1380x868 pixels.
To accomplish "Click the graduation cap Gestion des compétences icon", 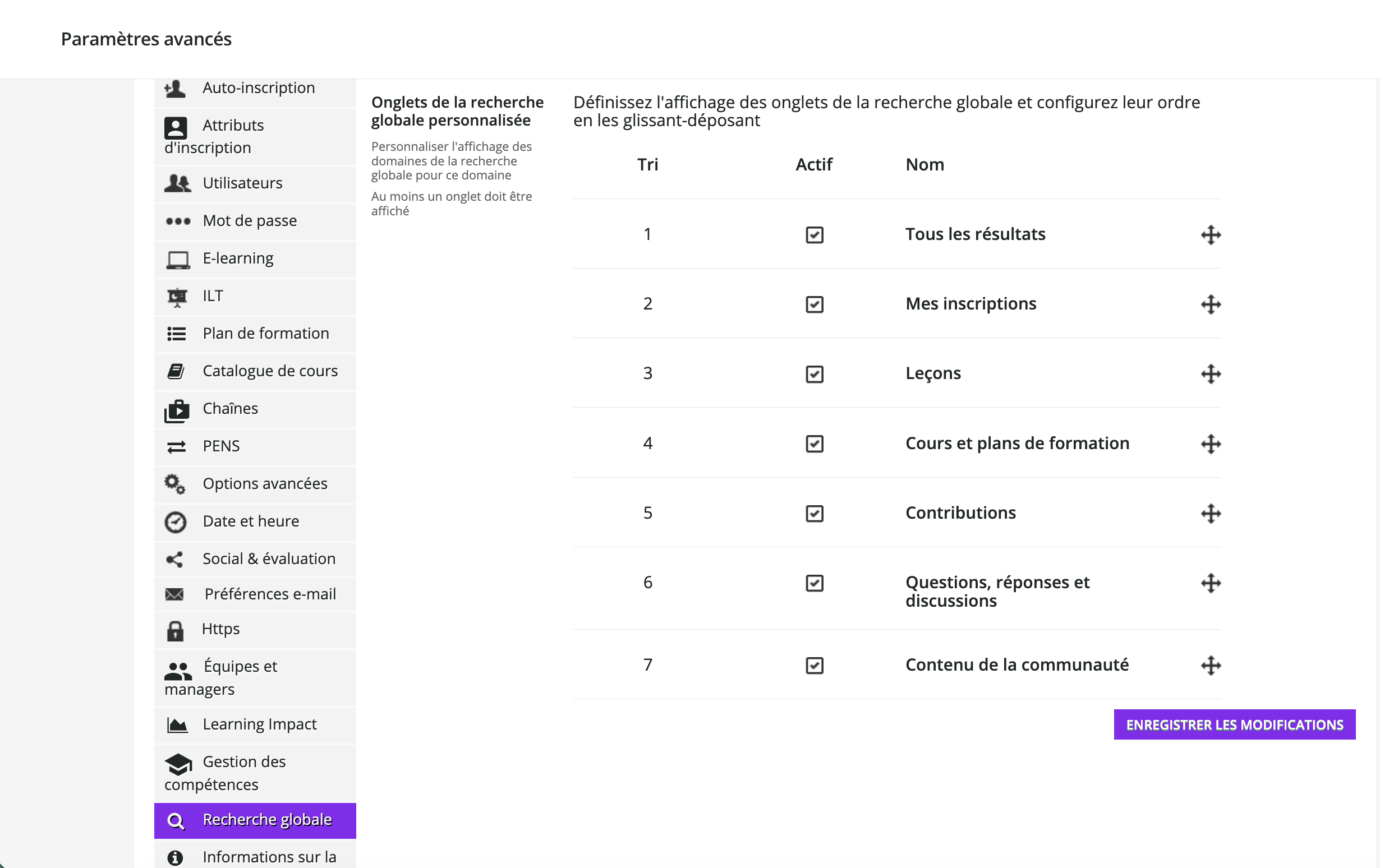I will pos(178,764).
